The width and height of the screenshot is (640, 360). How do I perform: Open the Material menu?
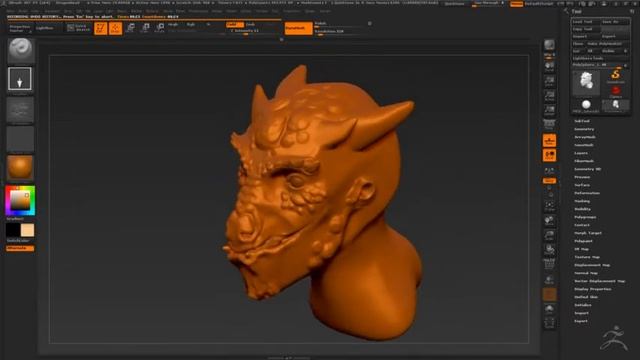152,11
